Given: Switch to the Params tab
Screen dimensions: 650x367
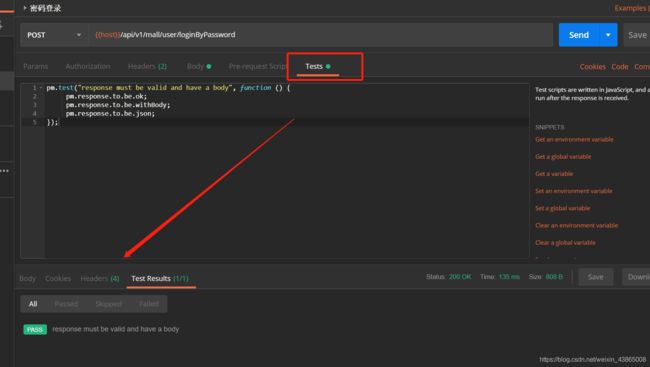Looking at the screenshot, I should point(36,66).
